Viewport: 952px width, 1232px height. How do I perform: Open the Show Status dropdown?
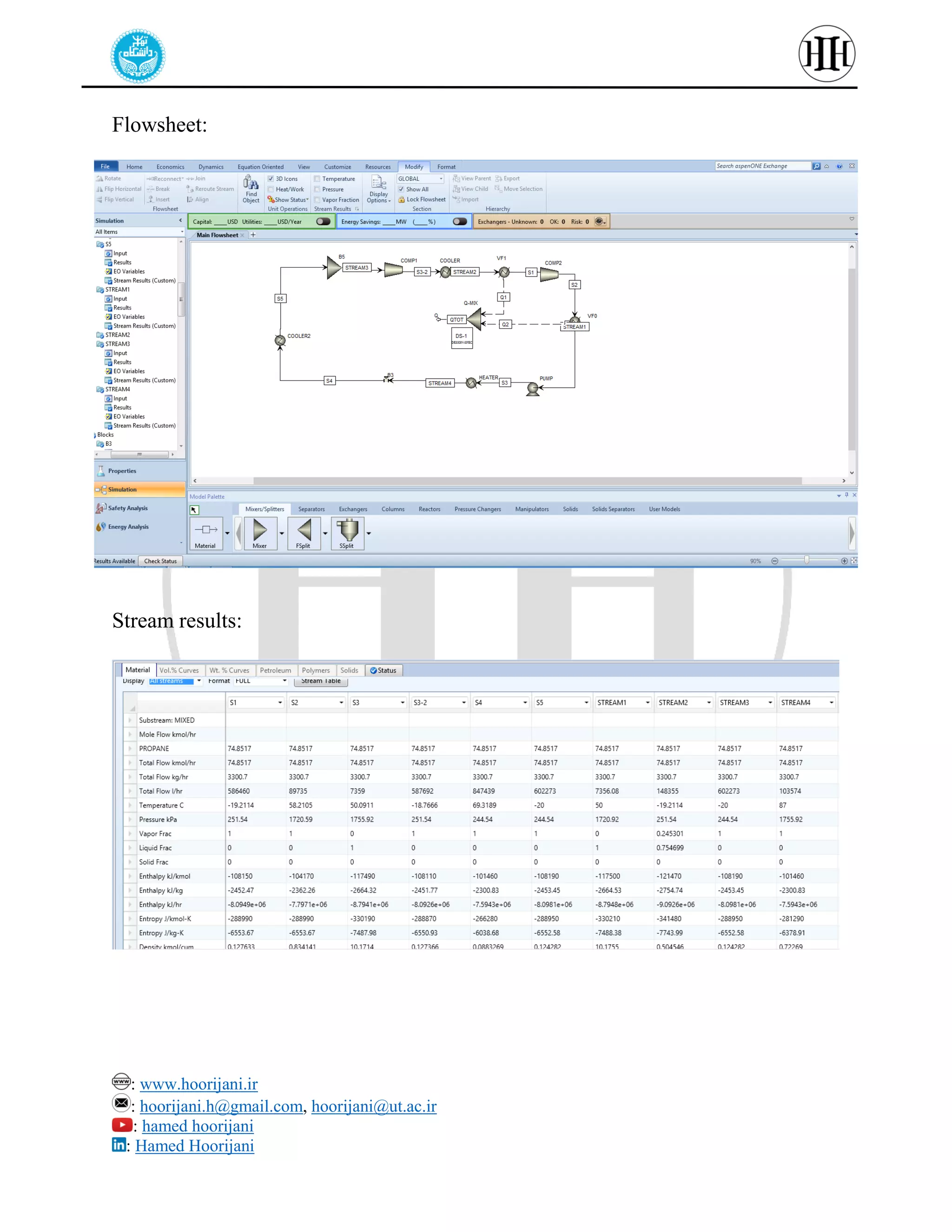(x=288, y=200)
